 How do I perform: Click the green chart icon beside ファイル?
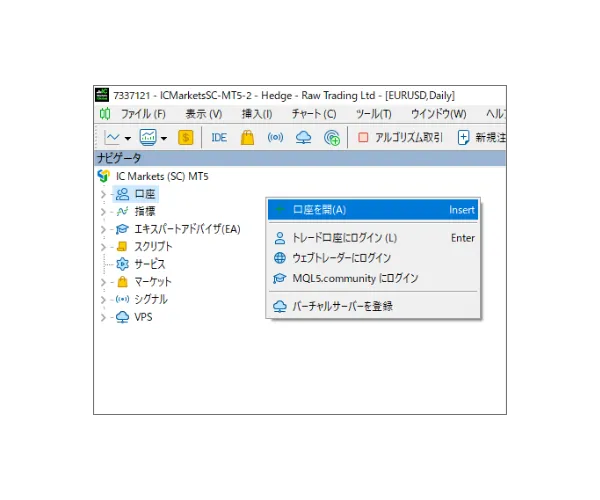coord(105,114)
